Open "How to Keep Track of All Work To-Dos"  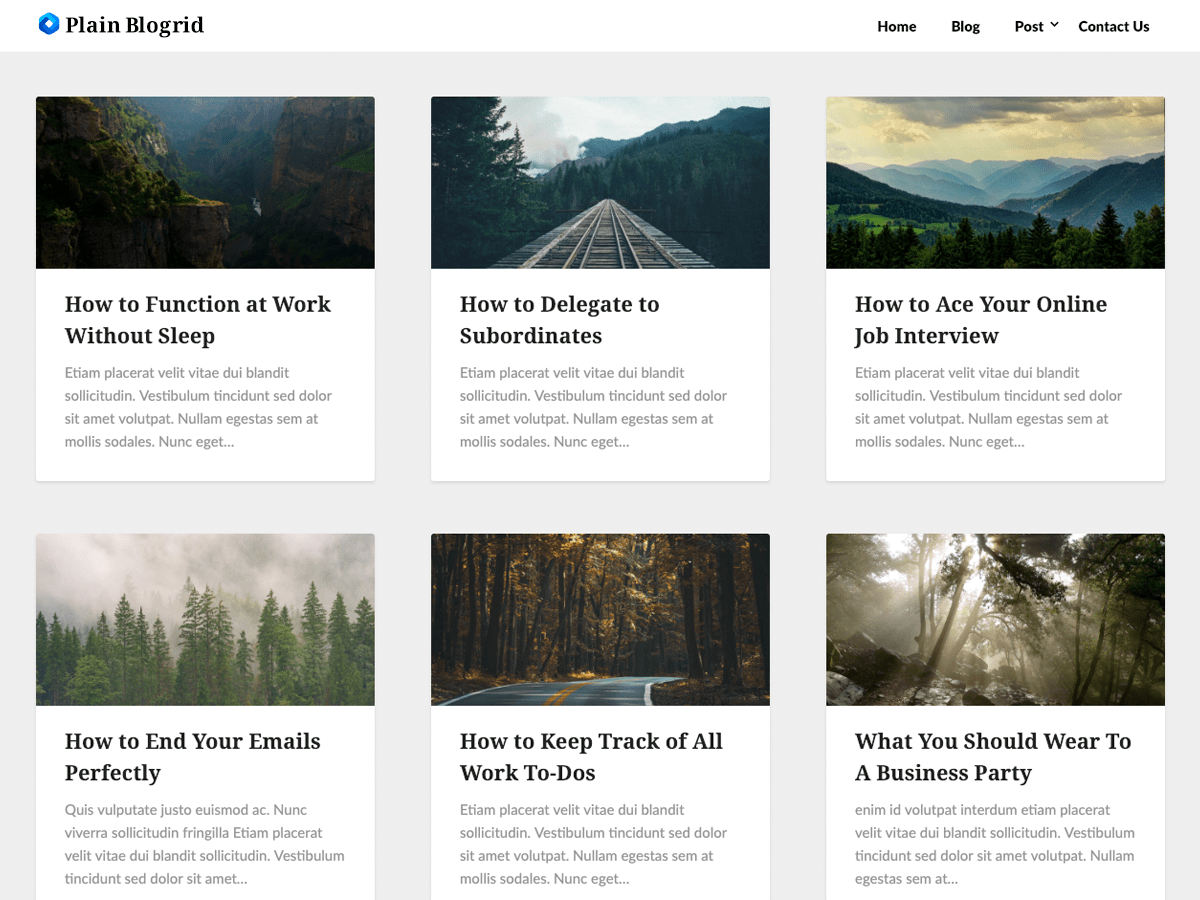pos(590,756)
